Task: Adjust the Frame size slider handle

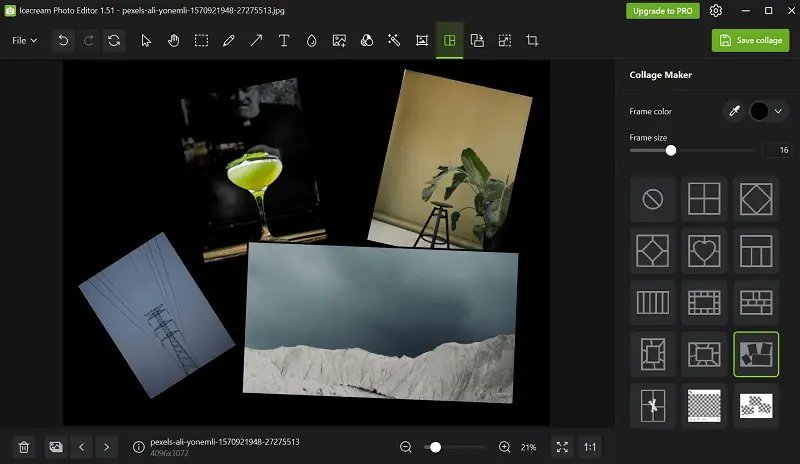Action: [x=671, y=150]
